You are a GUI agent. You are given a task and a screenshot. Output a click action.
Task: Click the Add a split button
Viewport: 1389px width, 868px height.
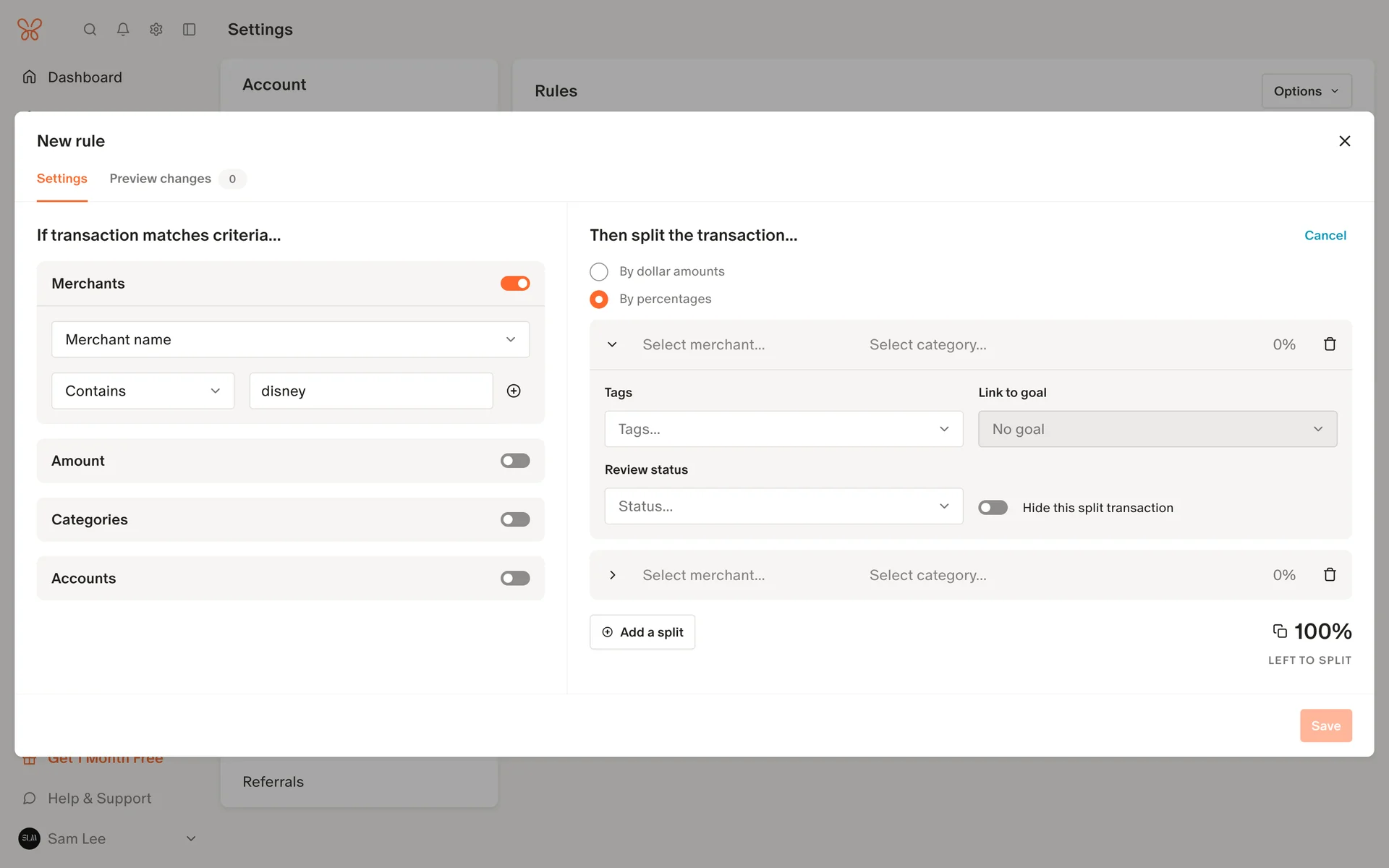click(642, 632)
